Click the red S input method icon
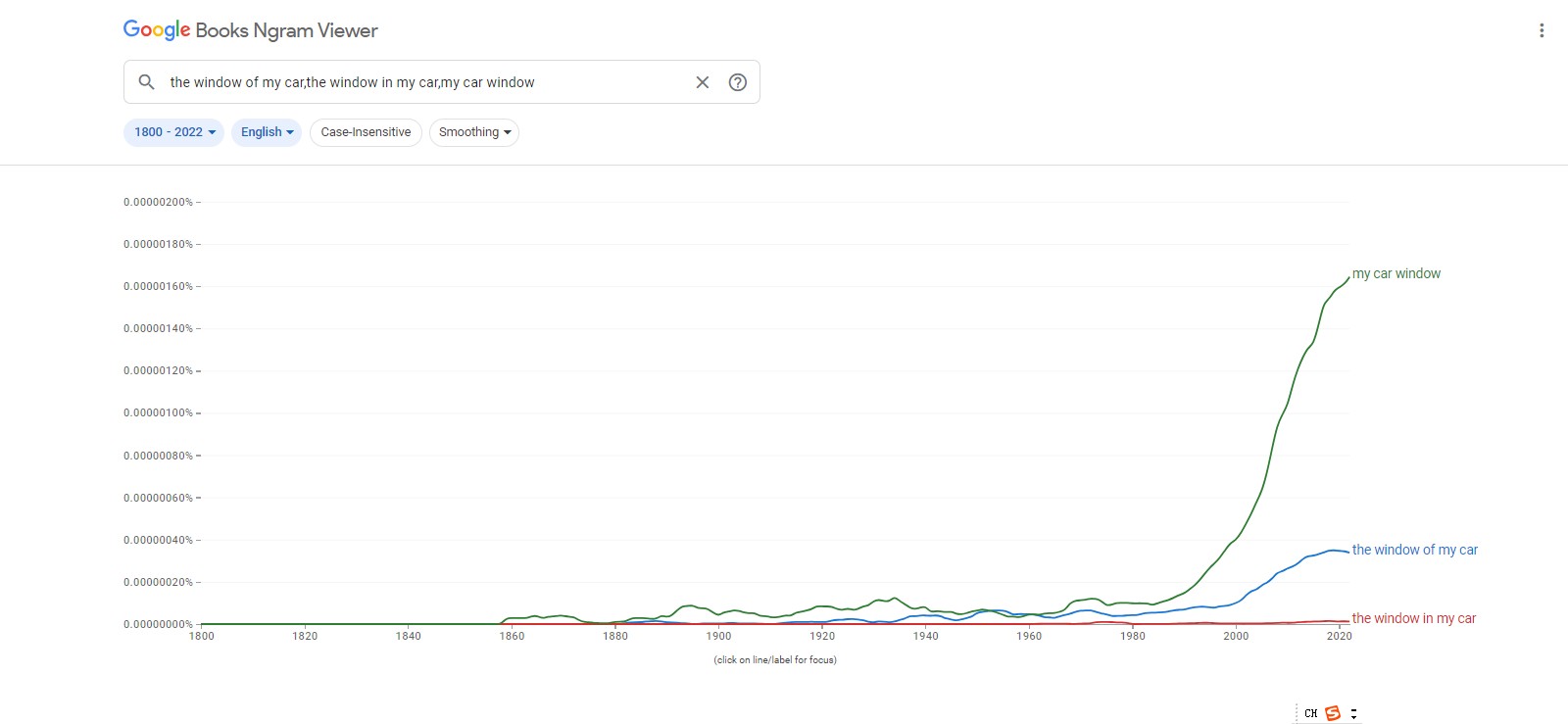The image size is (1568, 724). (1333, 713)
